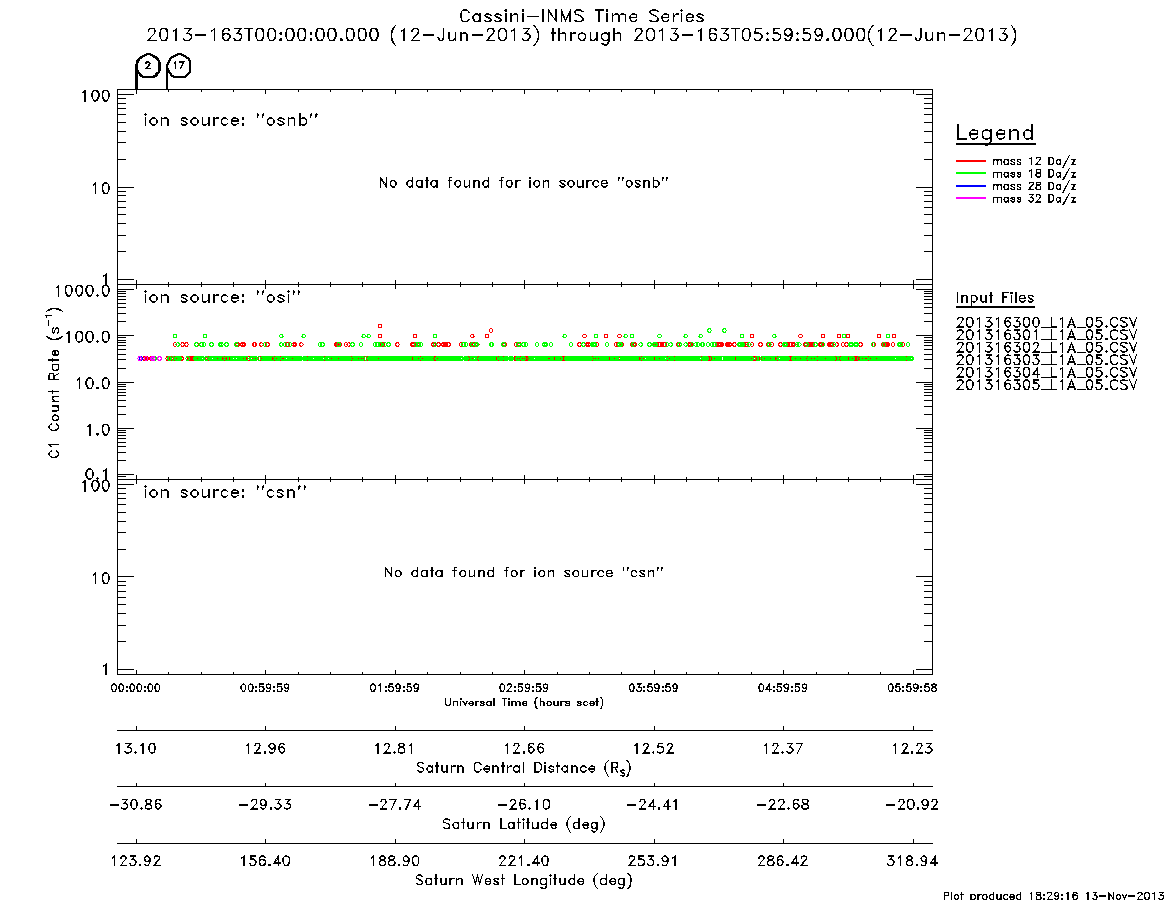Viewport: 1165px width, 900px height.
Task: Click 'No data found for ion source "osnb"'
Action: (524, 183)
